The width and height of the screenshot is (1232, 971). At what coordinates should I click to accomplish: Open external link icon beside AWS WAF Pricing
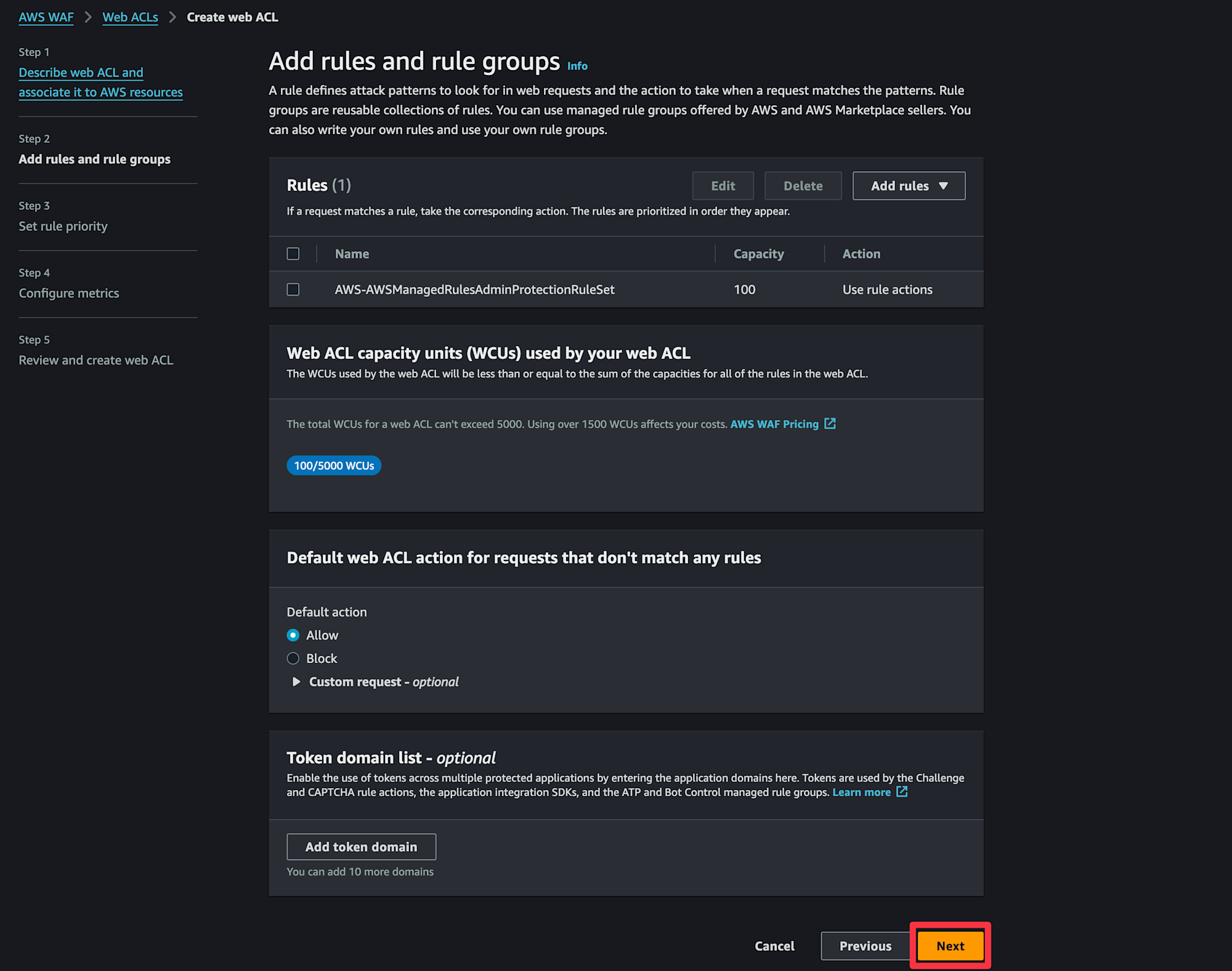click(830, 424)
